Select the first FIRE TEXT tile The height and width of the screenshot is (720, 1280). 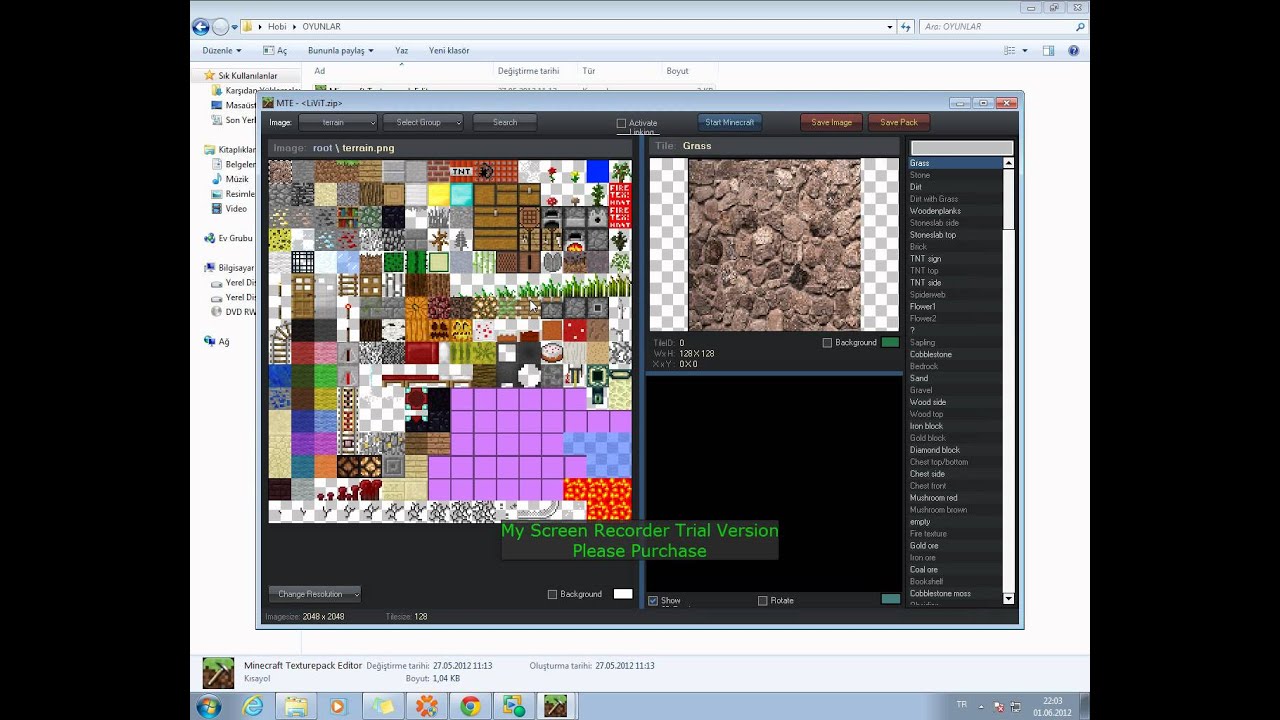[x=620, y=194]
